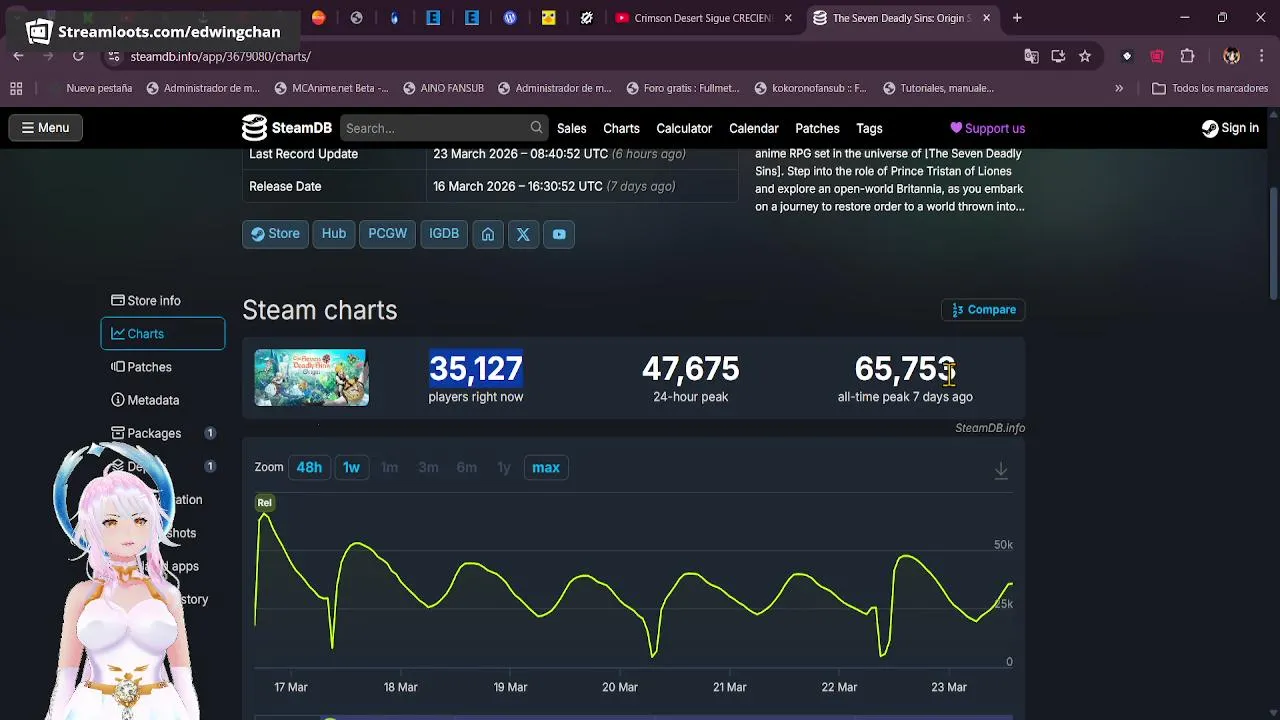Open the MCAnime.net Beta bookmark
Screen dimensions: 1280x720
coord(331,88)
